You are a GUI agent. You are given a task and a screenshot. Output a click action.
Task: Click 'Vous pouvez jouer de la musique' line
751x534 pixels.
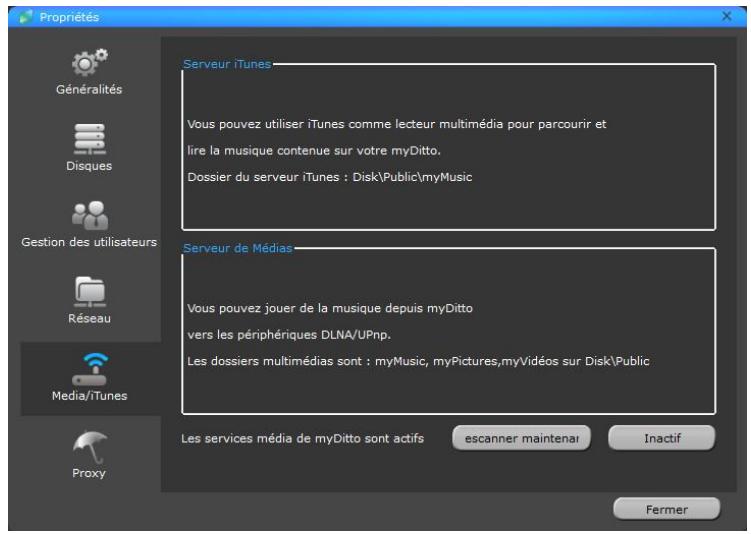click(x=330, y=308)
